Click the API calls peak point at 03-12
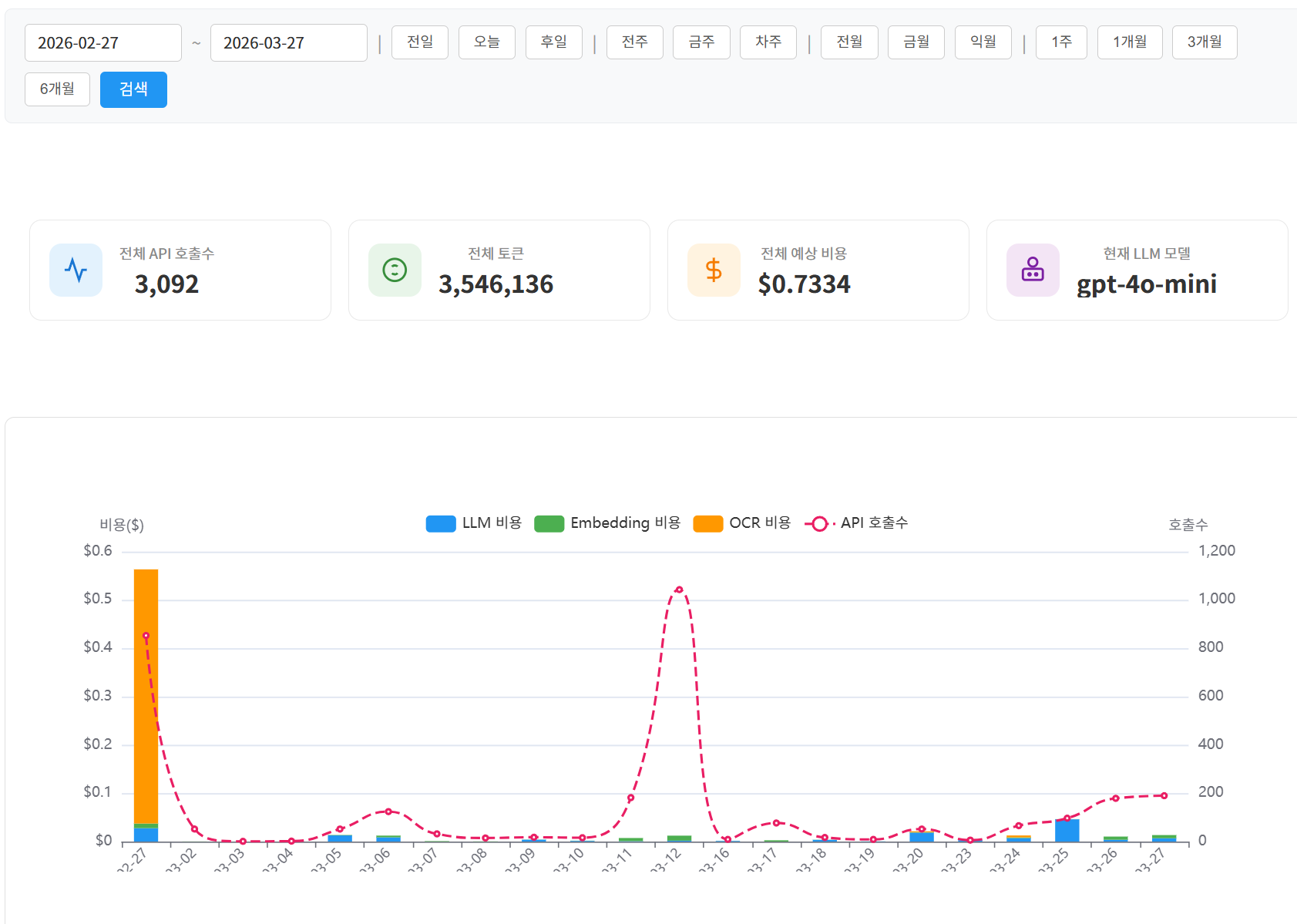Viewport: 1297px width, 924px height. 679,590
